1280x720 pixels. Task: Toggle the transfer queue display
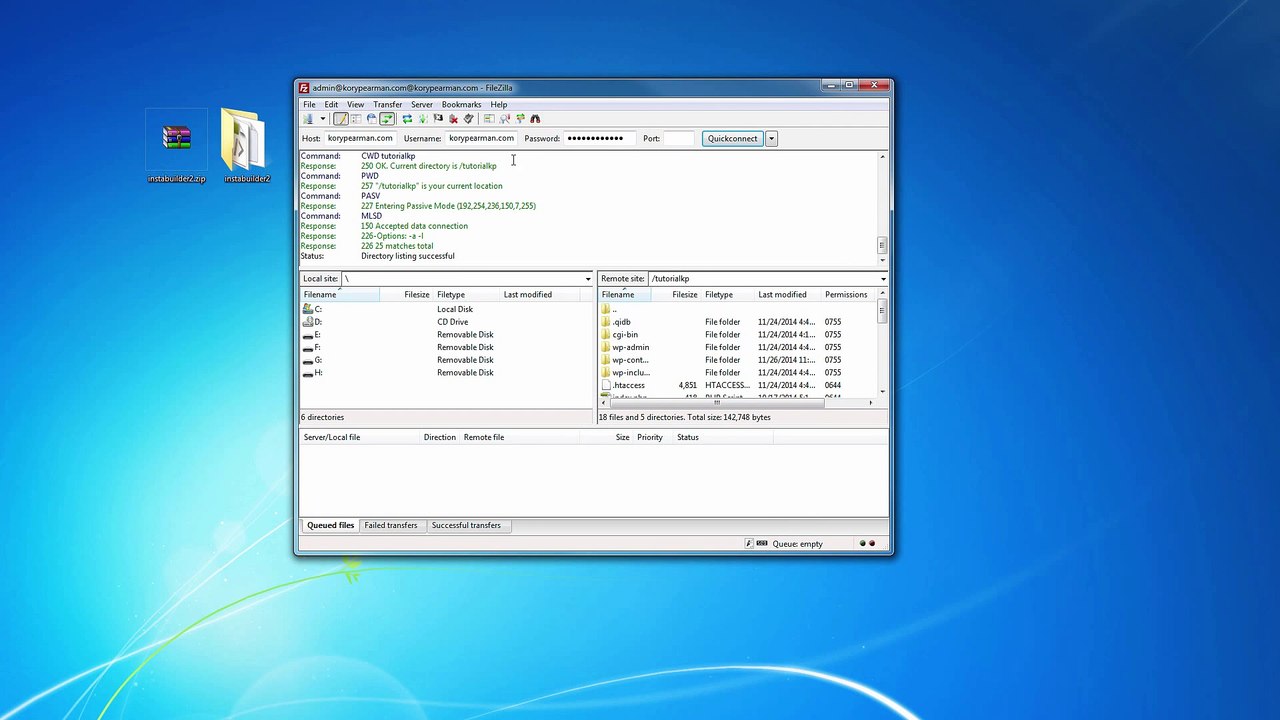387,119
